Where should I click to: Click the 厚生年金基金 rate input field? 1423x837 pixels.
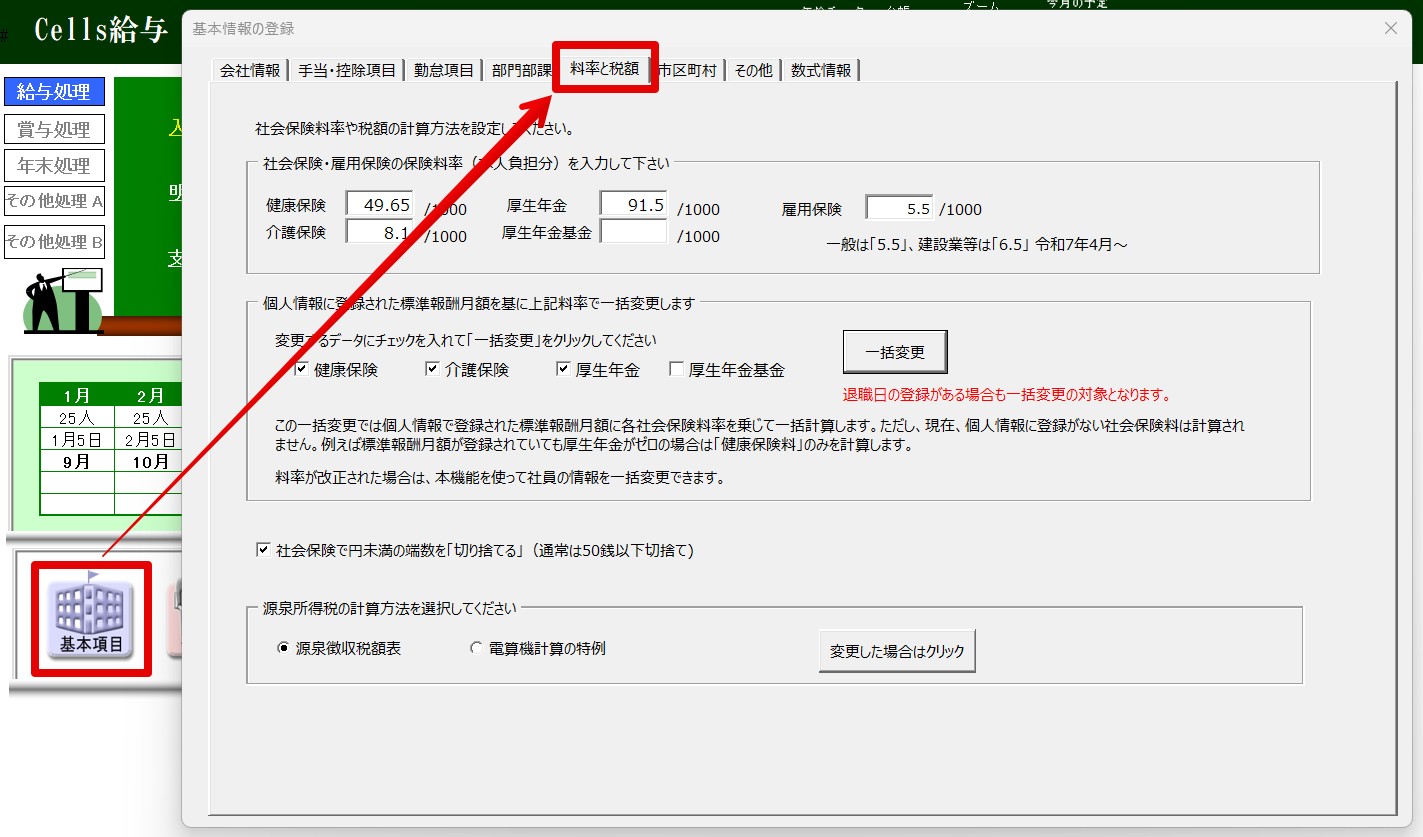click(x=633, y=232)
